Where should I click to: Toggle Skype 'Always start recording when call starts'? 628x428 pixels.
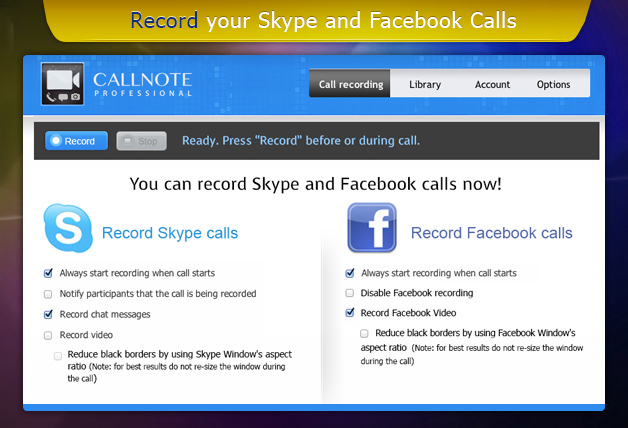(48, 273)
